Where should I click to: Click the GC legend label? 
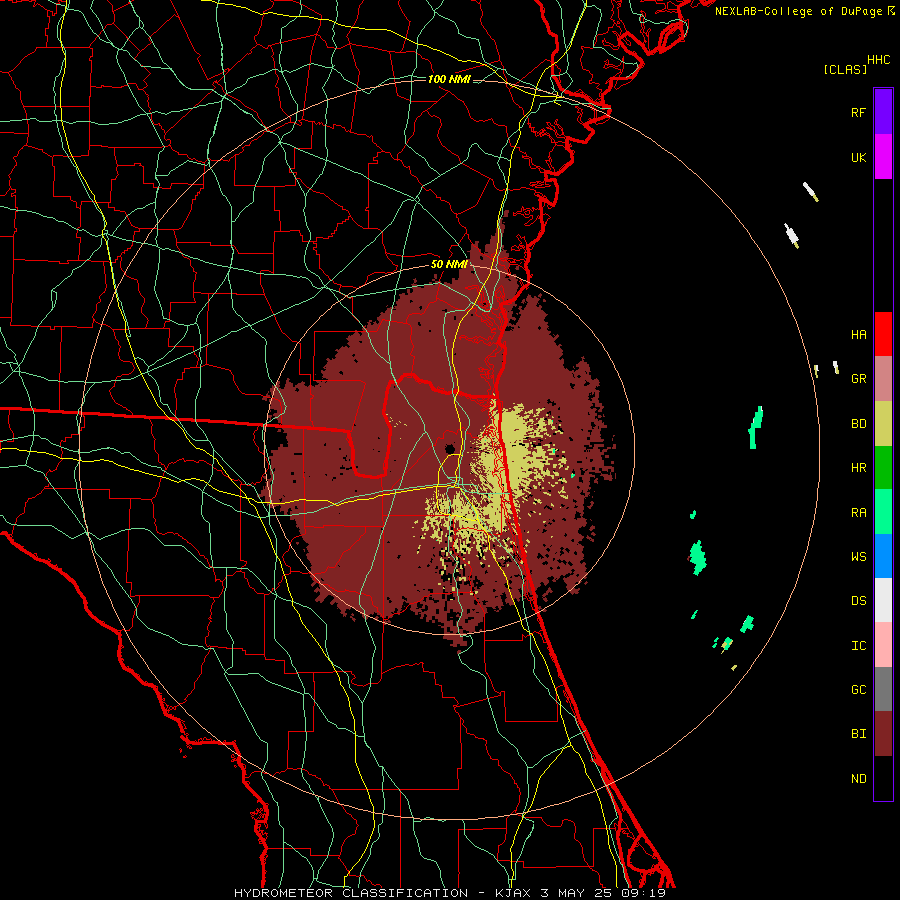click(858, 689)
